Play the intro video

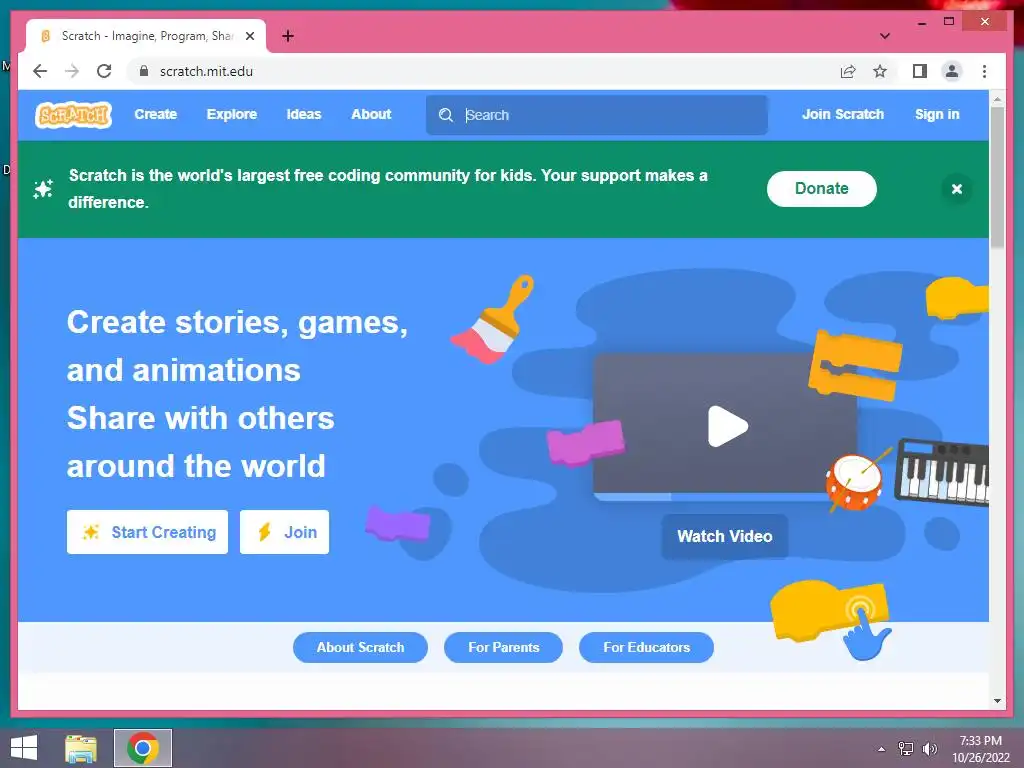[x=727, y=426]
